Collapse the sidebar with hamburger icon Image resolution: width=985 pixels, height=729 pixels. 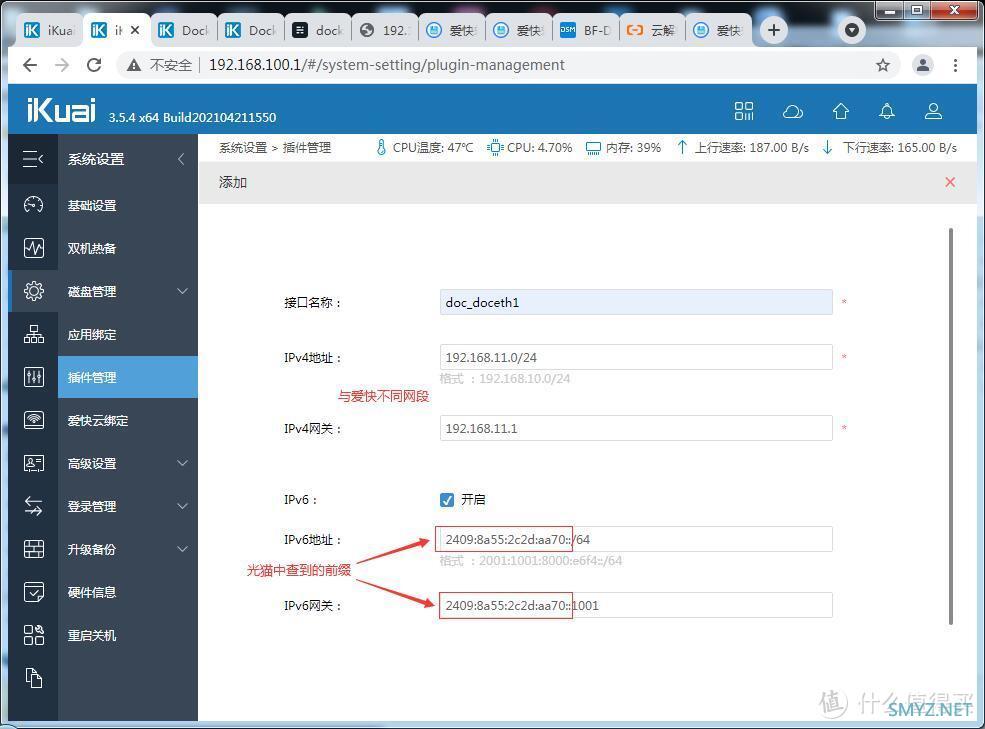pyautogui.click(x=33, y=159)
